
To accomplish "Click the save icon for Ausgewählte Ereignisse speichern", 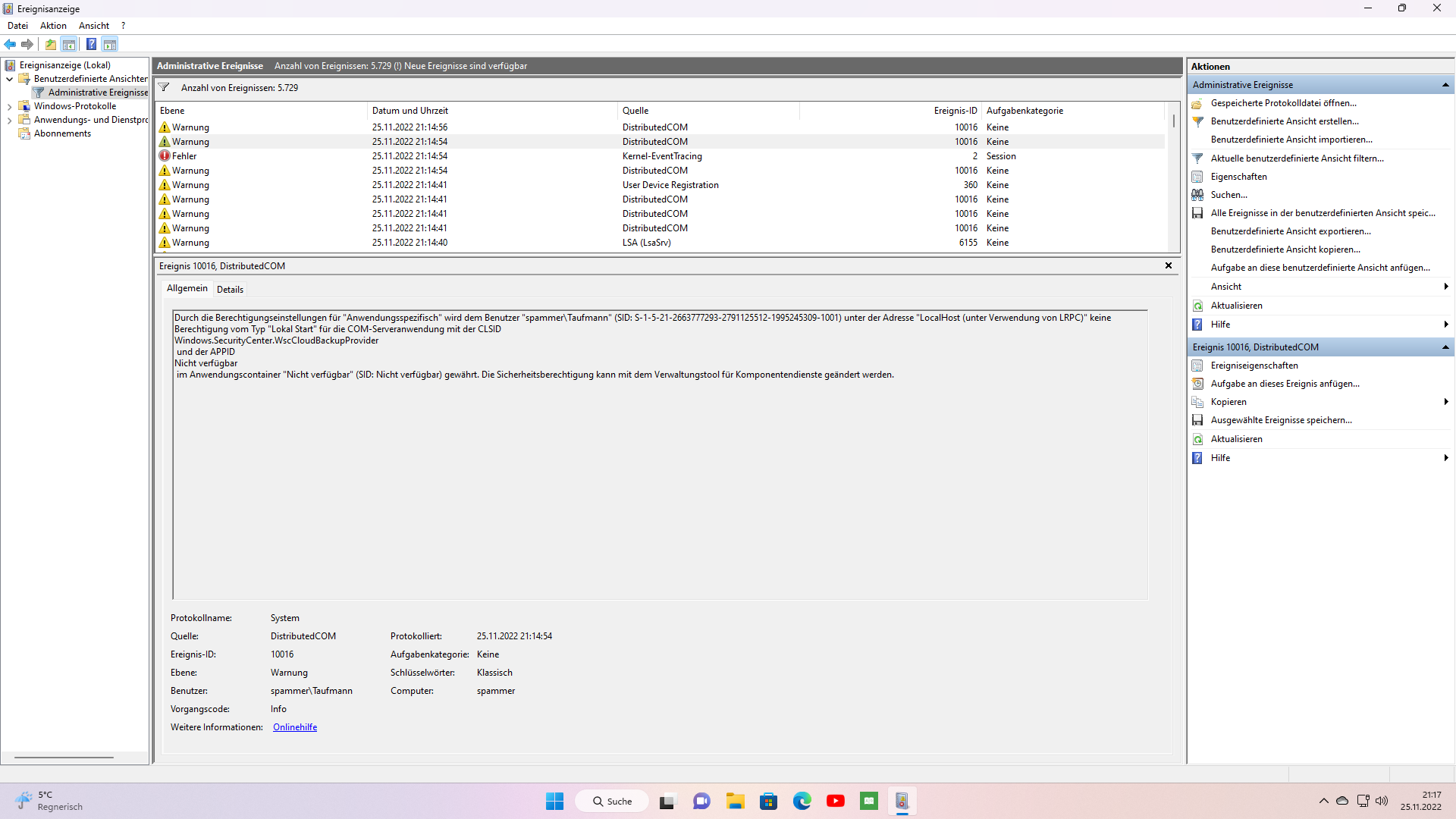I will click(1197, 420).
